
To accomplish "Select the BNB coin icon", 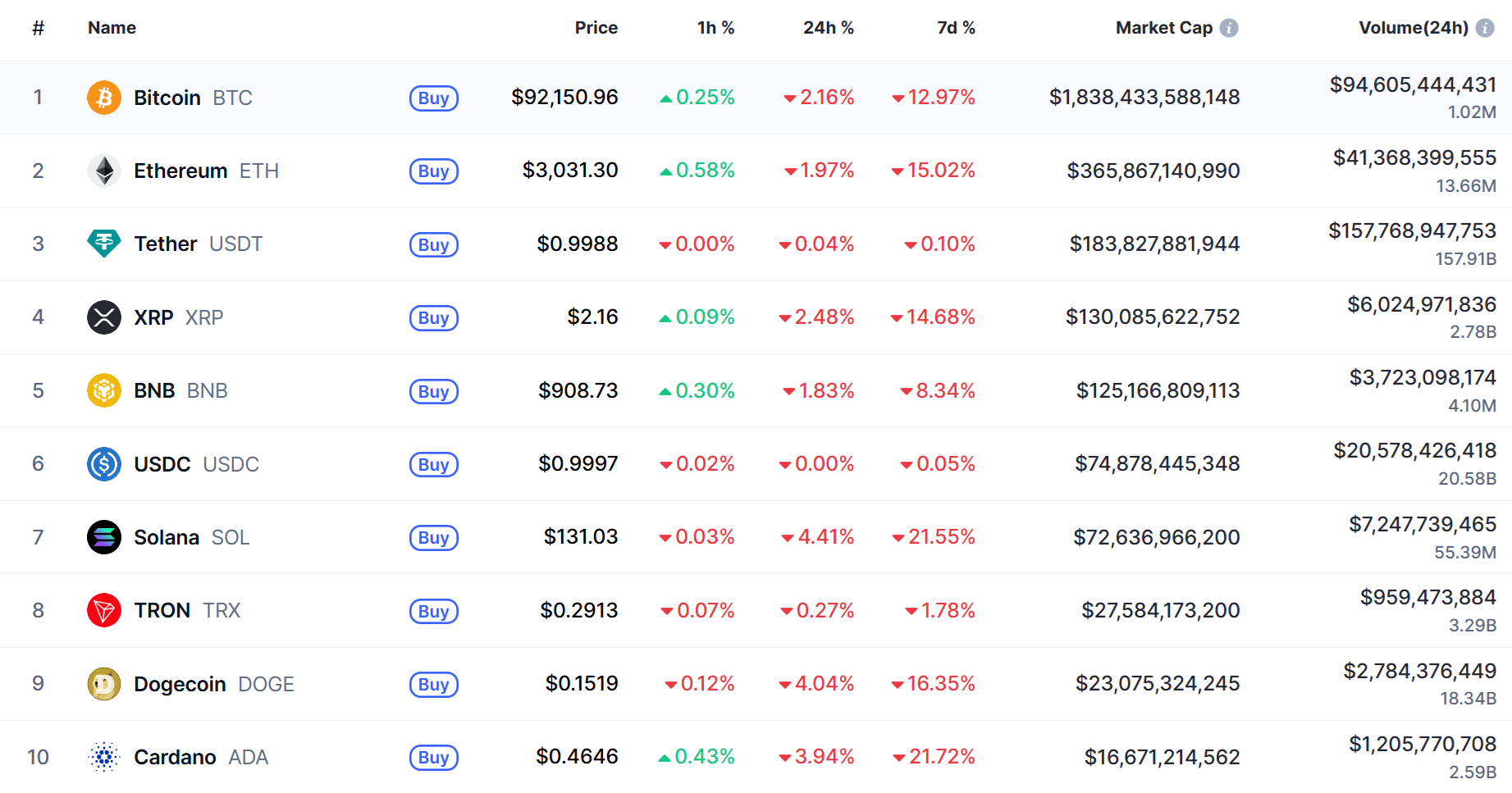I will [x=104, y=390].
